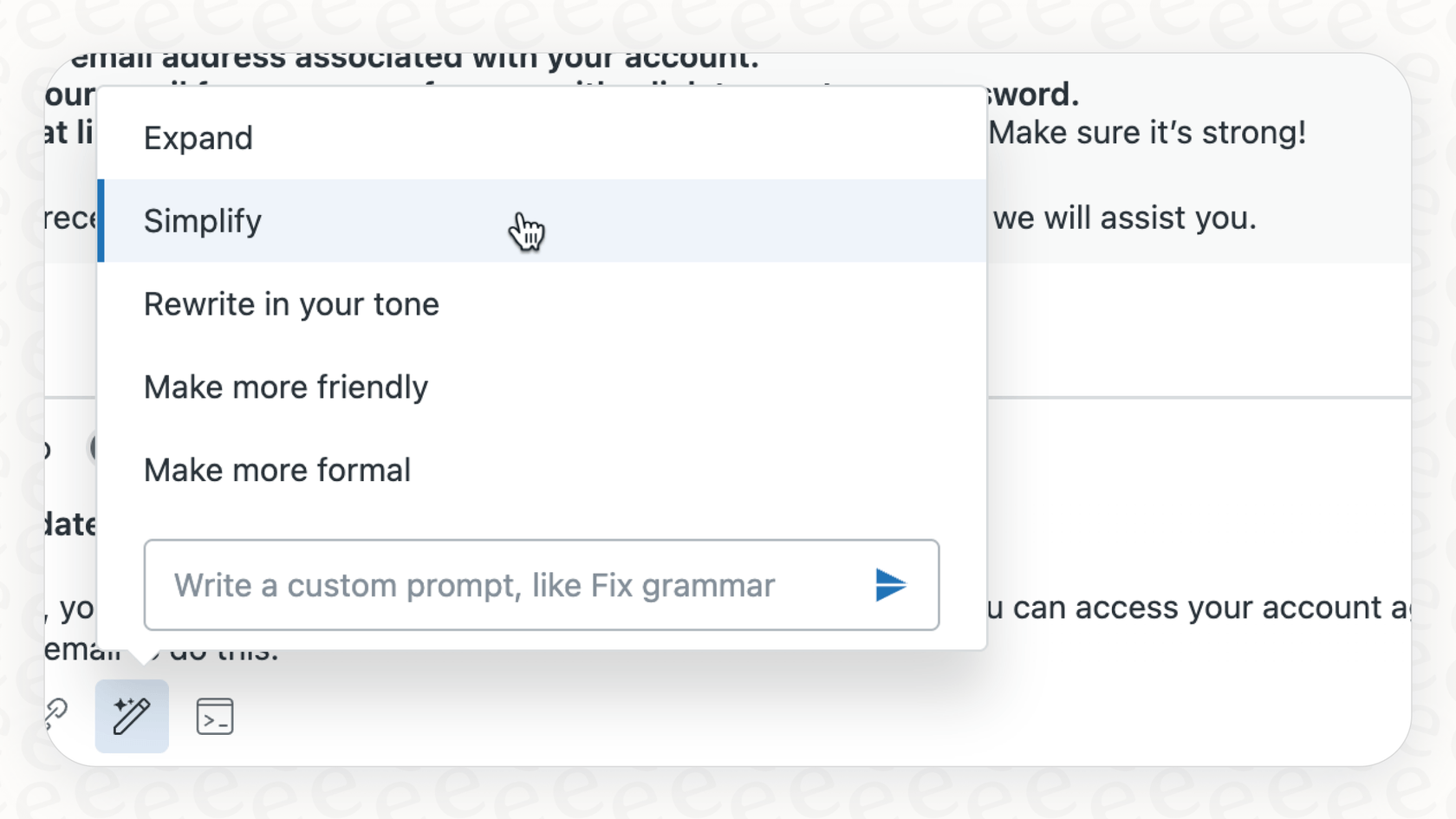The width and height of the screenshot is (1456, 819).
Task: Click the sentence ending "we will assist you."
Action: click(x=1125, y=218)
